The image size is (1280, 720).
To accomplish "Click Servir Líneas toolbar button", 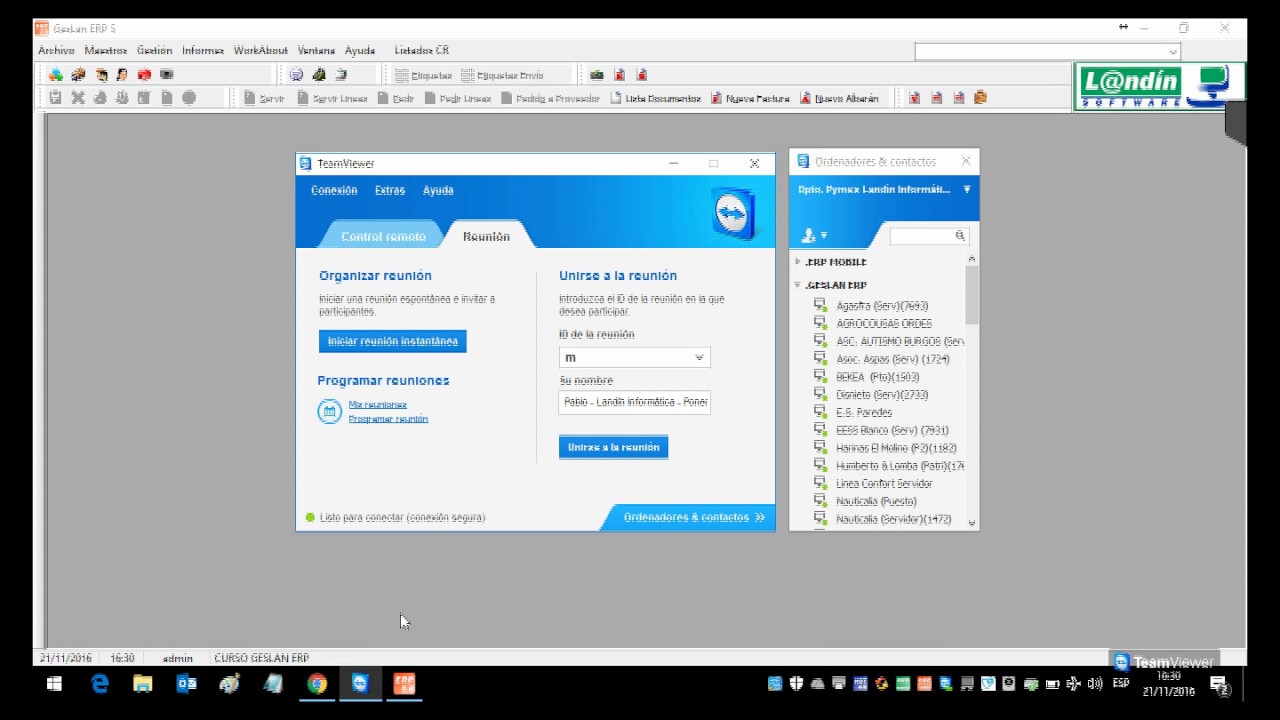I will pos(333,98).
